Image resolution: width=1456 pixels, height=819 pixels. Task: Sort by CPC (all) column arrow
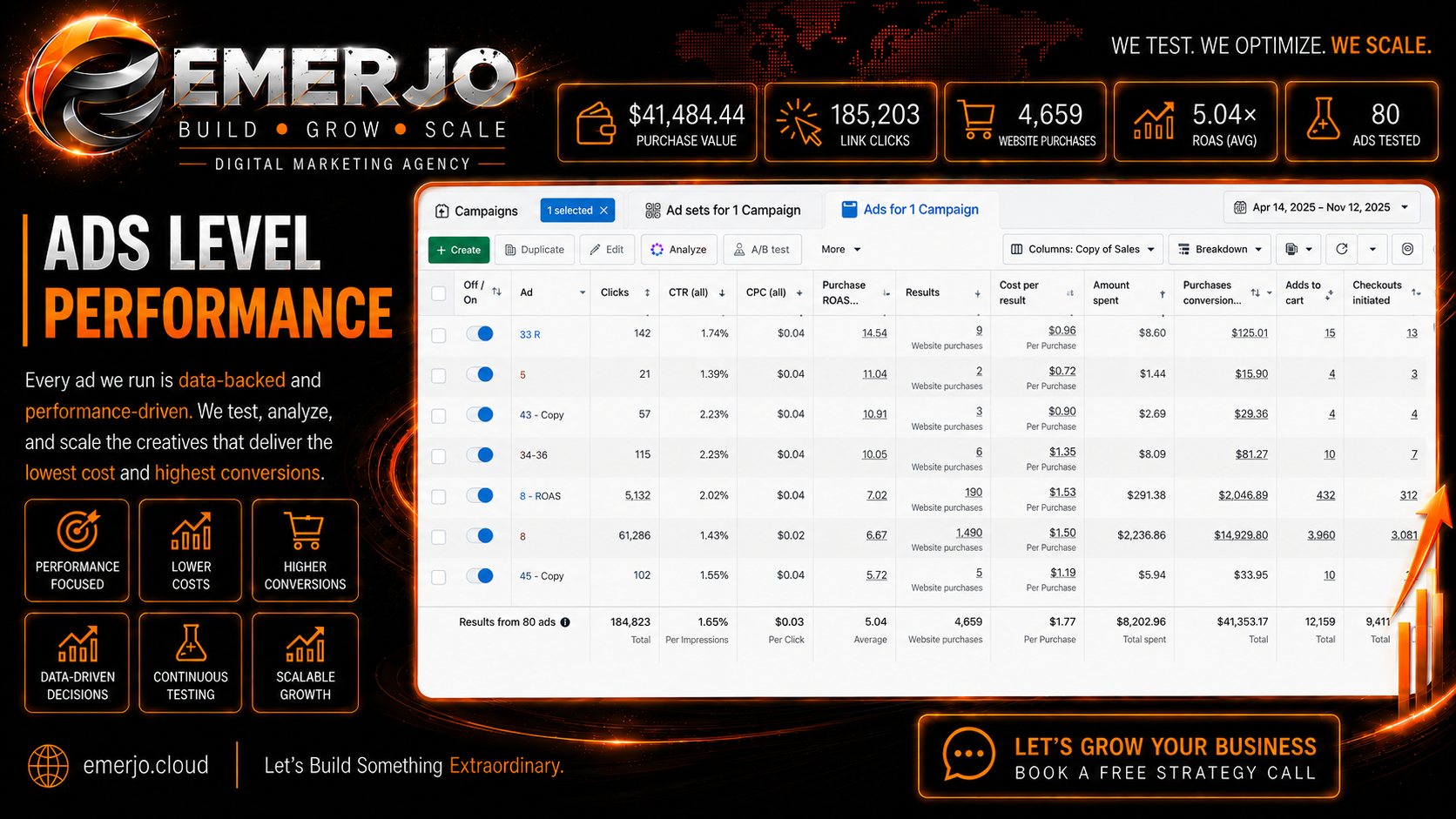[x=799, y=293]
